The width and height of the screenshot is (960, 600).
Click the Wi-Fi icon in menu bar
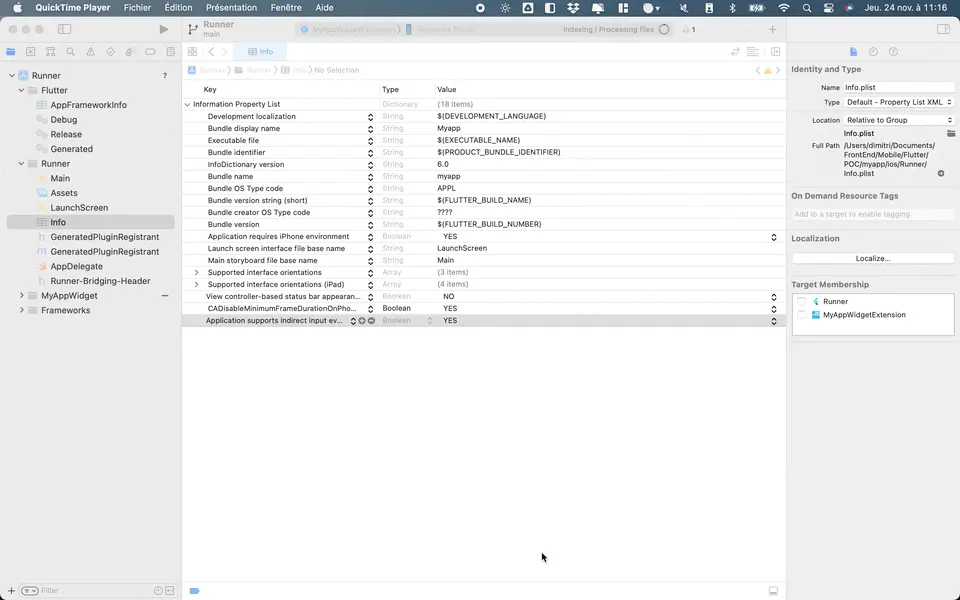coord(784,8)
